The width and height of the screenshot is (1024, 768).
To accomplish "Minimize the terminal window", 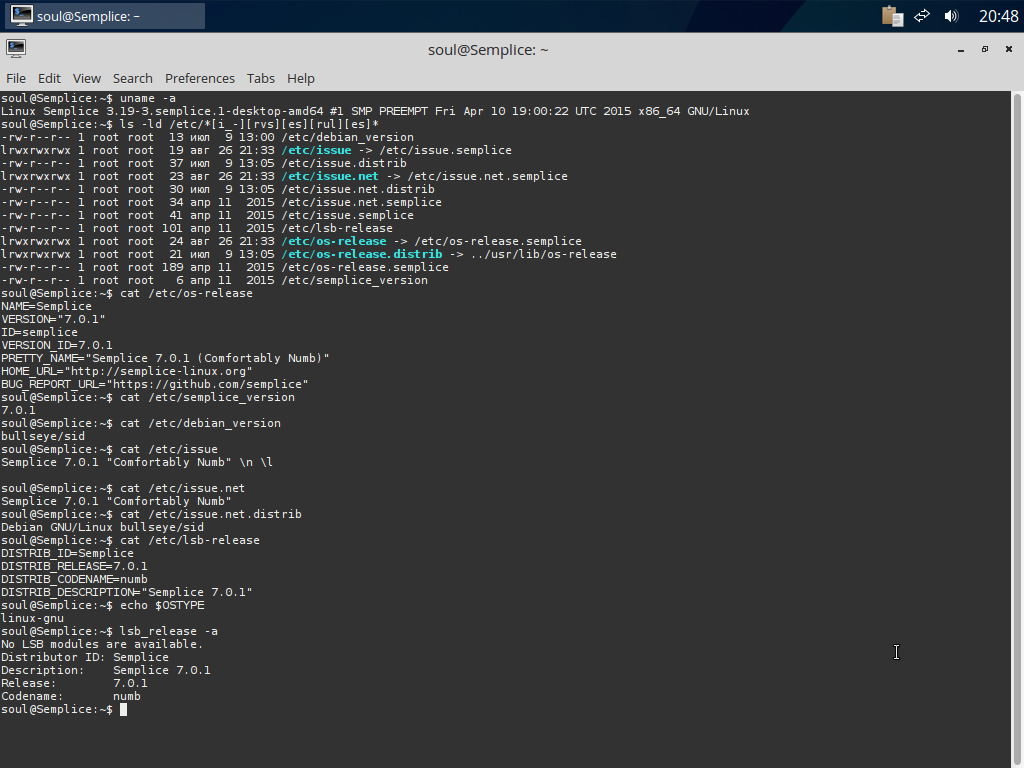I will pos(961,50).
